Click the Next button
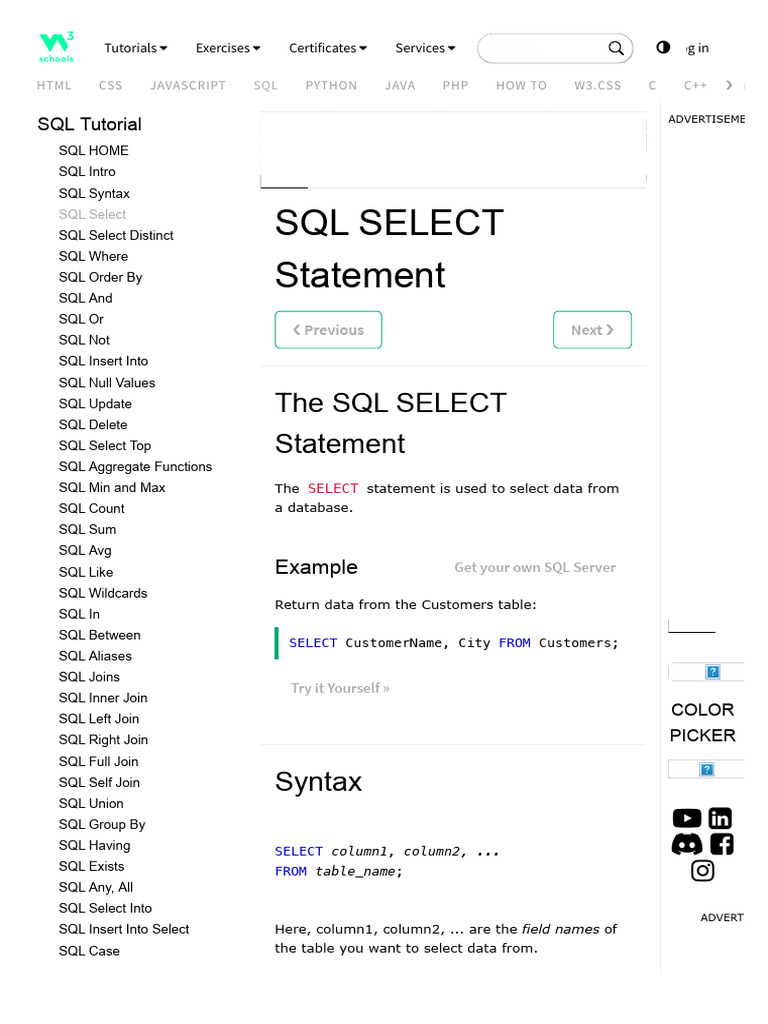 [x=592, y=330]
